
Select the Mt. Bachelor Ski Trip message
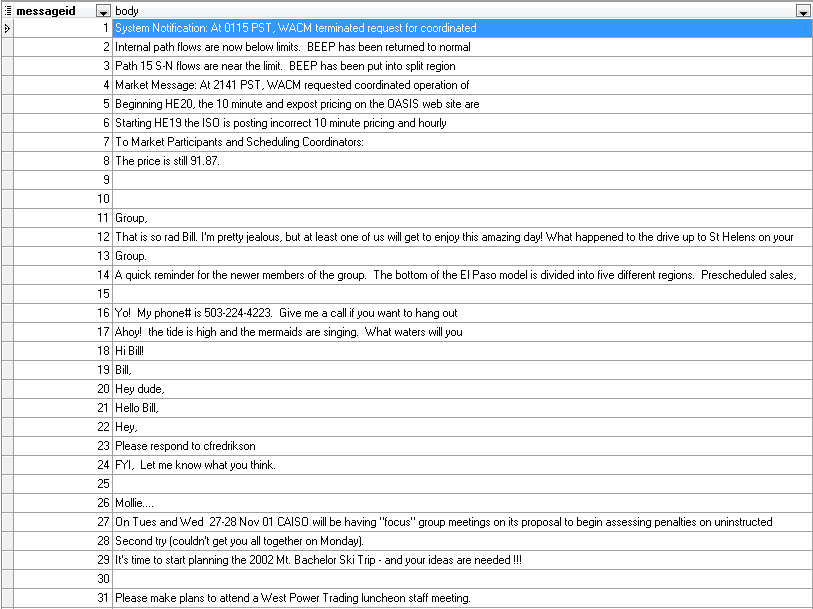click(318, 560)
